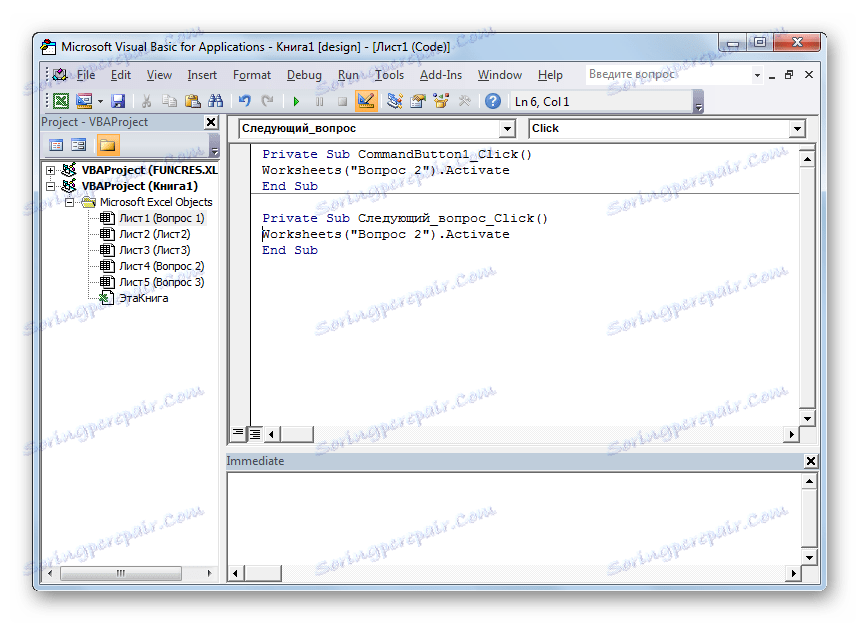860x624 pixels.
Task: Collapse VBAProject (Книга1) tree node
Action: (50, 186)
